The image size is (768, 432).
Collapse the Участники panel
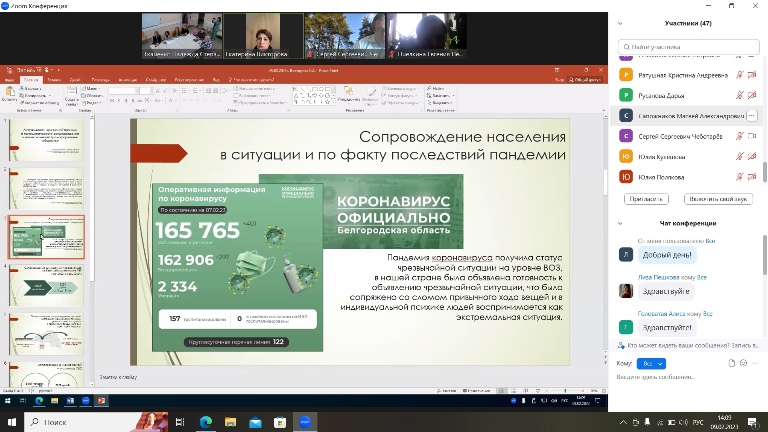pyautogui.click(x=621, y=23)
